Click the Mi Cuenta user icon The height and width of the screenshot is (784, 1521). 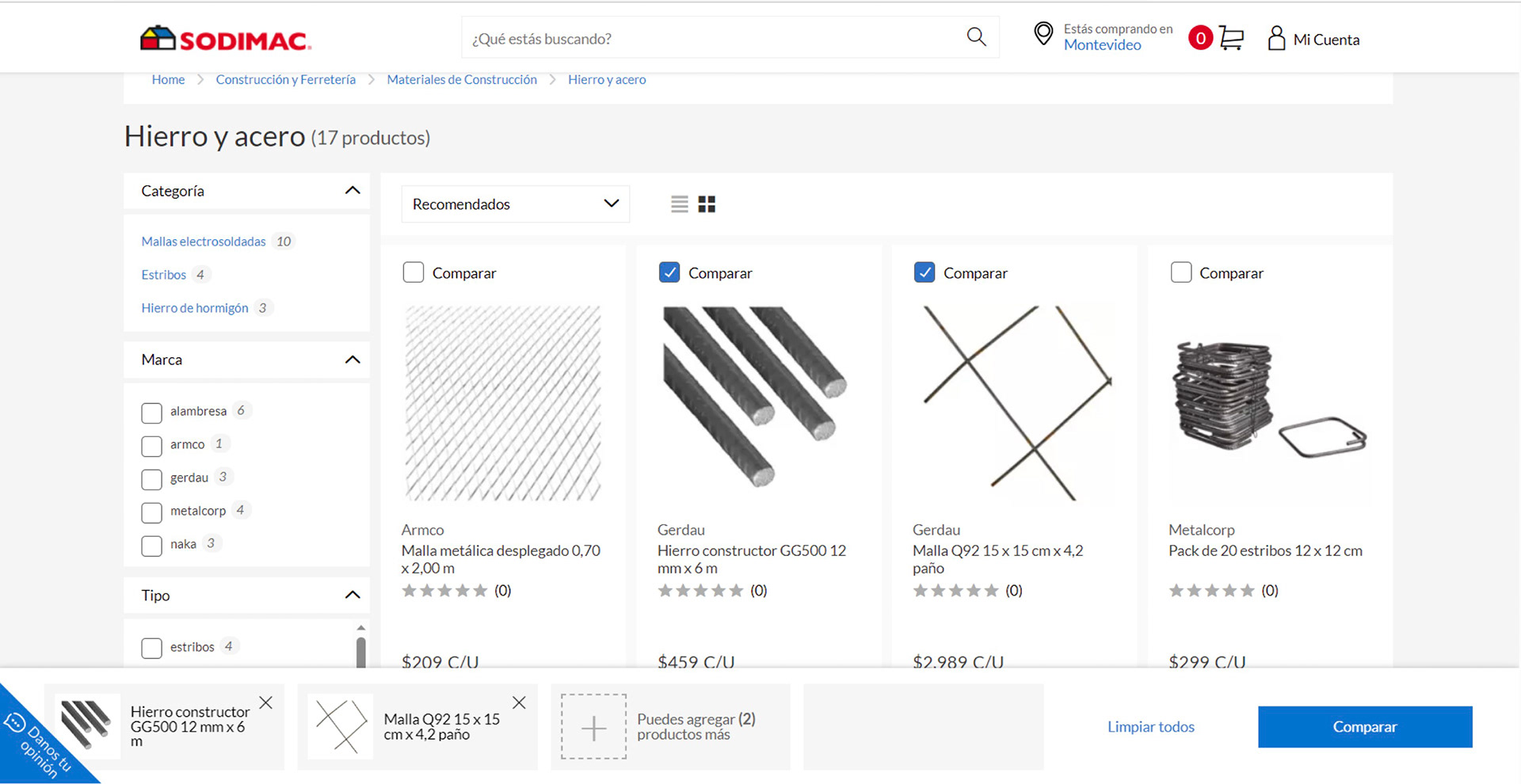1276,38
